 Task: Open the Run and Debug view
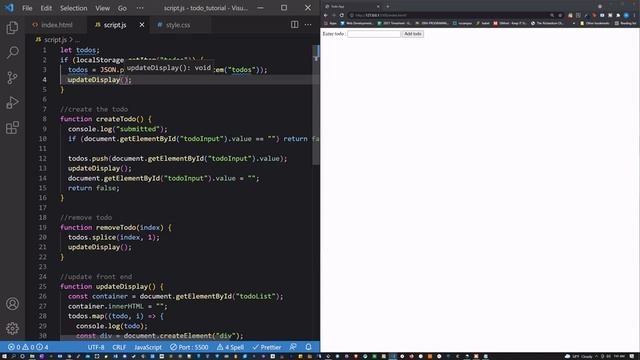tap(12, 102)
